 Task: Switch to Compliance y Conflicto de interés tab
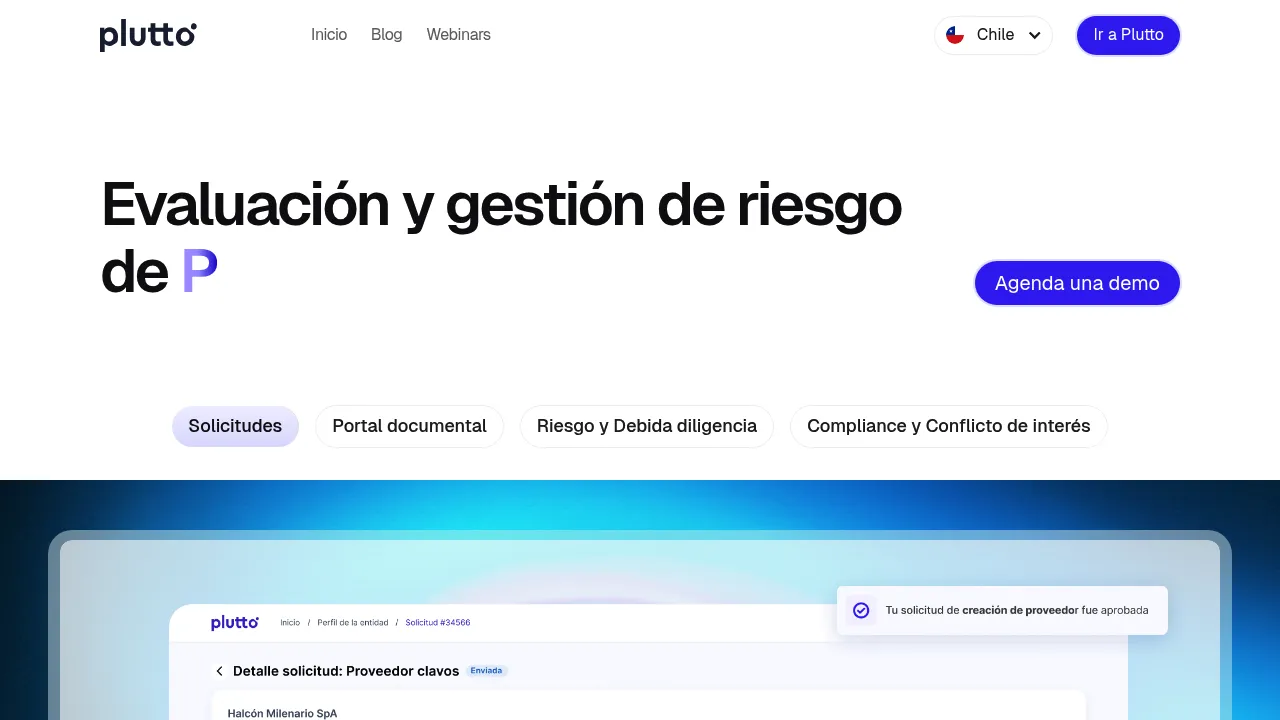pos(949,426)
